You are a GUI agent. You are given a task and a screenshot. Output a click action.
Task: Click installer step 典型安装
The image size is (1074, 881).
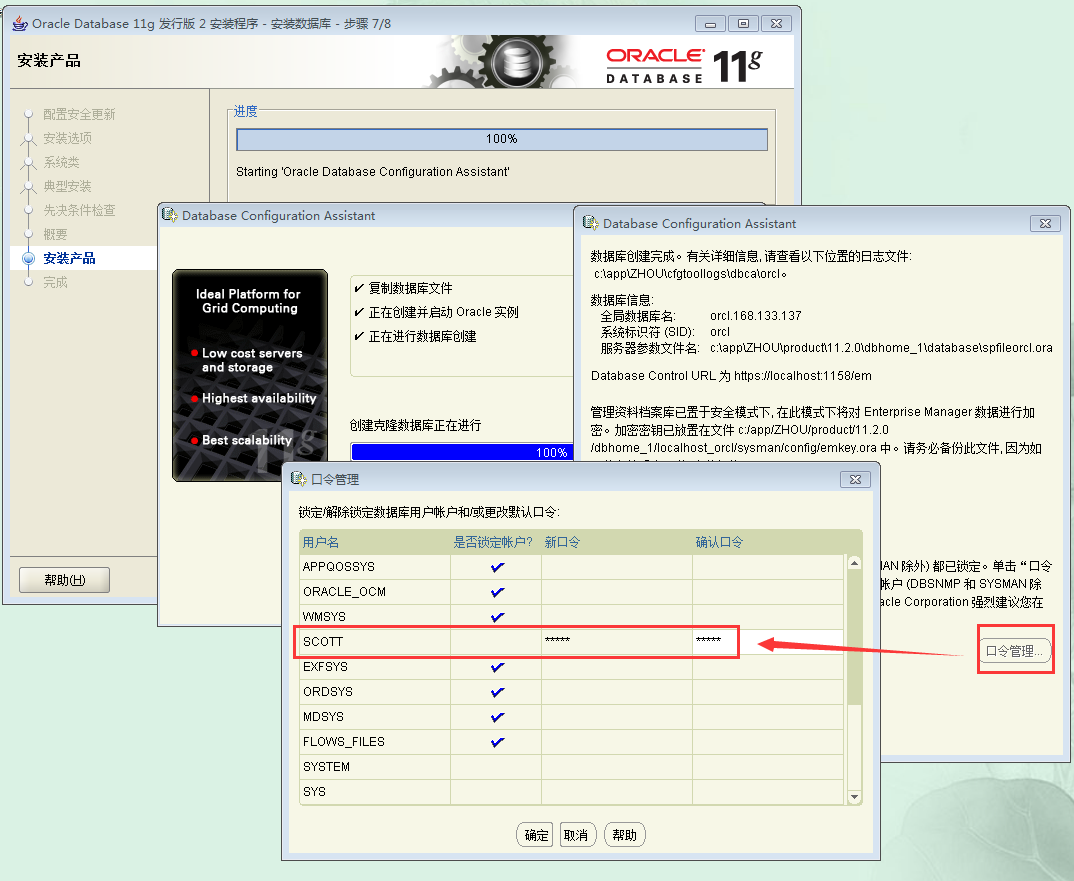[x=67, y=186]
